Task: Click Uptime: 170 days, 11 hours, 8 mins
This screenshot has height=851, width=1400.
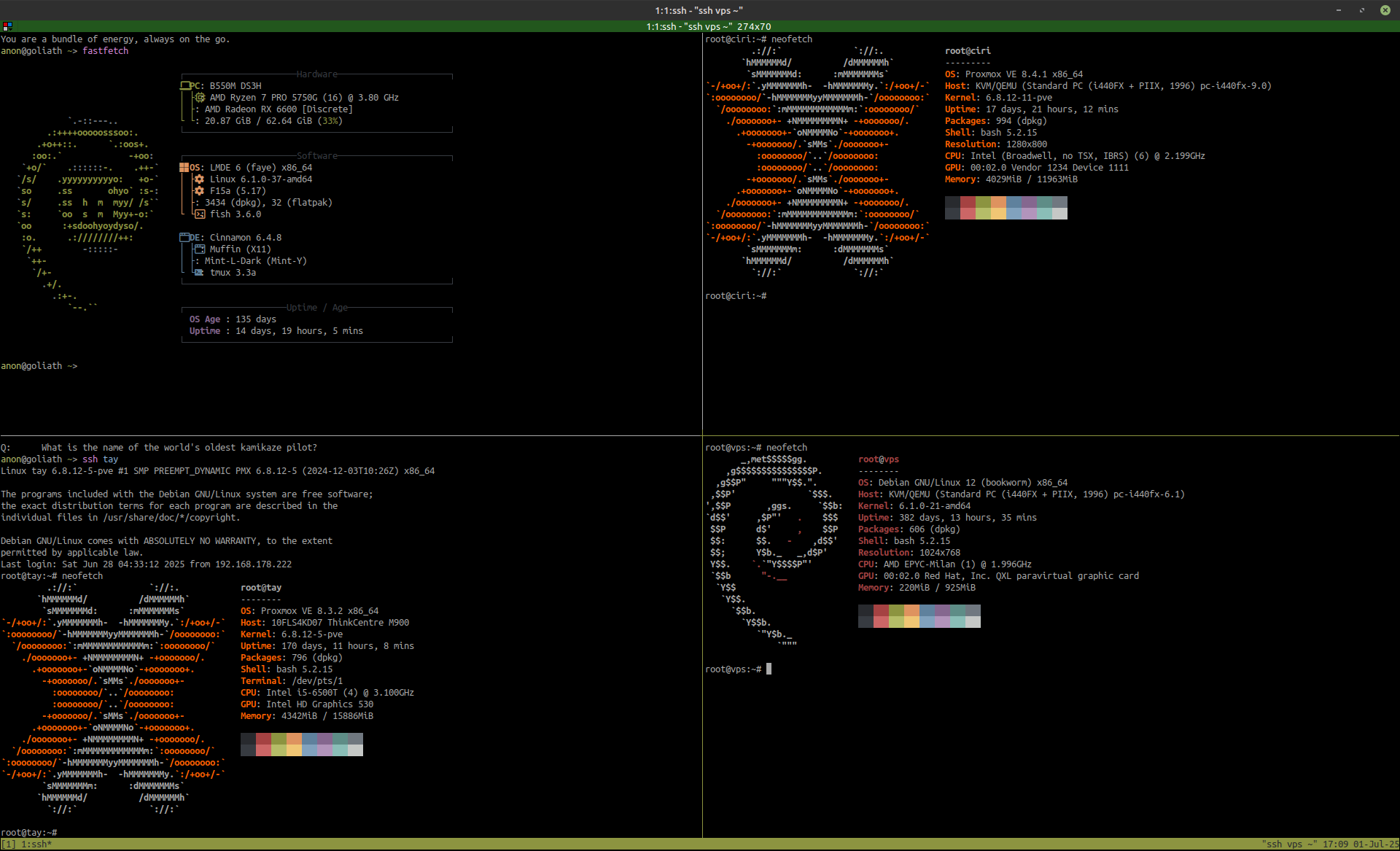Action: coord(327,646)
